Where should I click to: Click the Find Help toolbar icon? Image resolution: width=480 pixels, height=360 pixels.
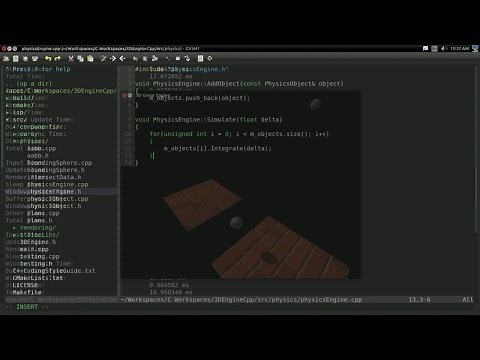pyautogui.click(x=210, y=59)
